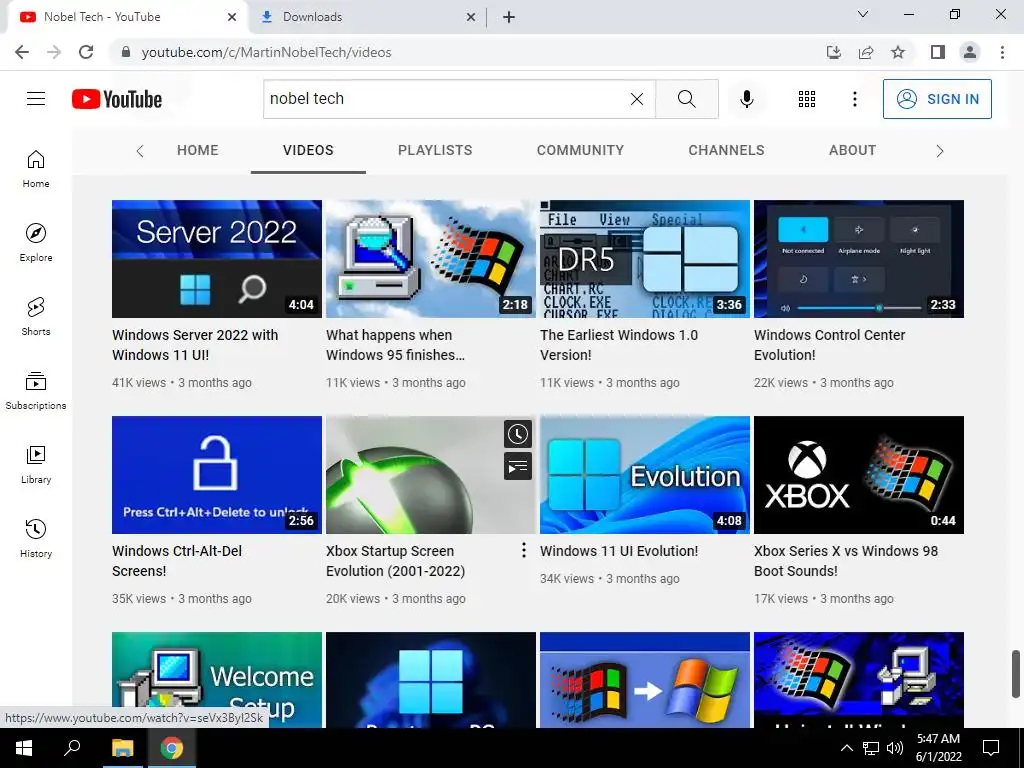Open 'Xbox Series X vs Windows 98' title

point(846,561)
